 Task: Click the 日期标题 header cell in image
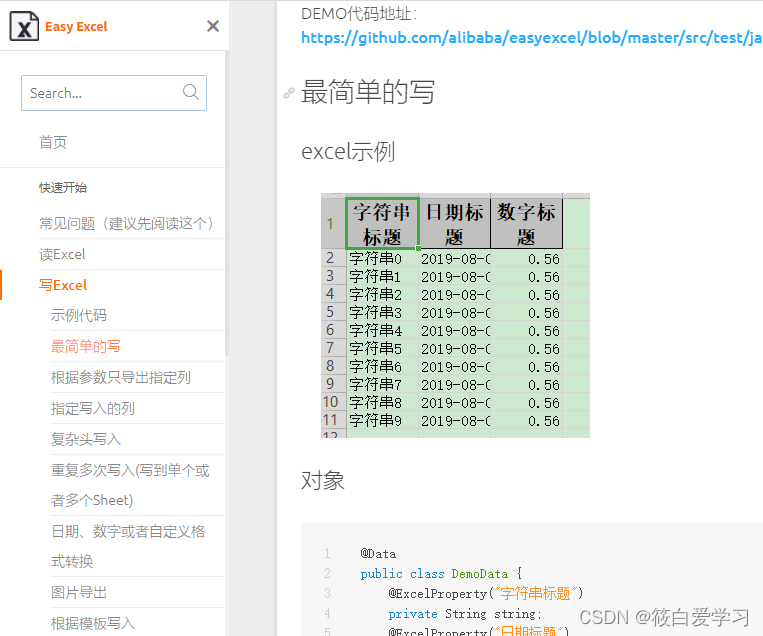coord(454,224)
